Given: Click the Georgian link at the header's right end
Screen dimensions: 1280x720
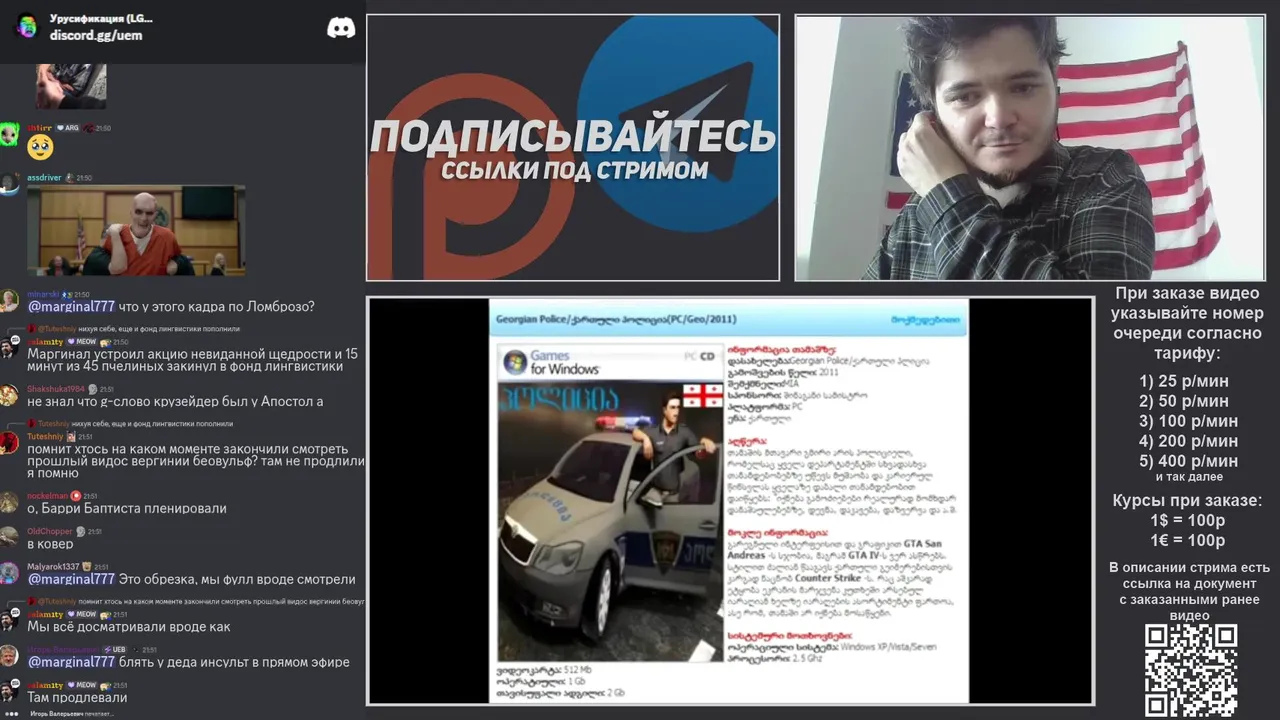Looking at the screenshot, I should pyautogui.click(x=925, y=320).
